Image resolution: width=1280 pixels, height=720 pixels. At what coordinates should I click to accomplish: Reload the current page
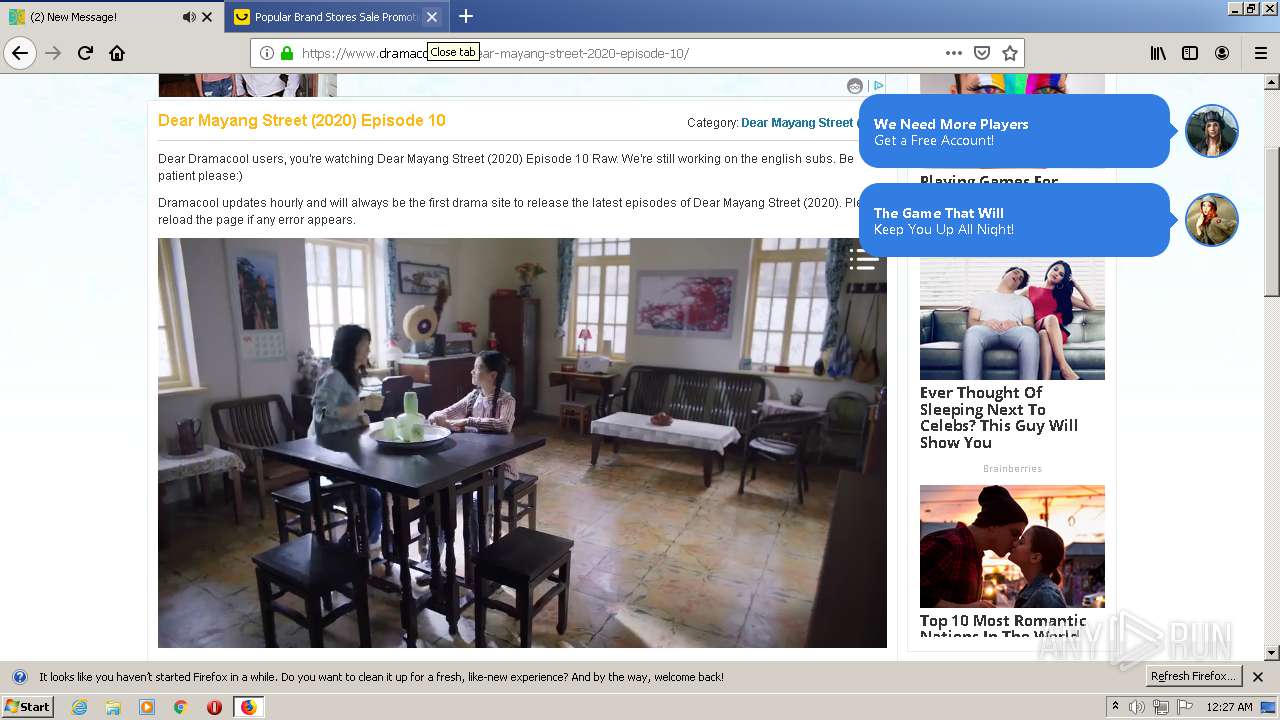tap(85, 53)
